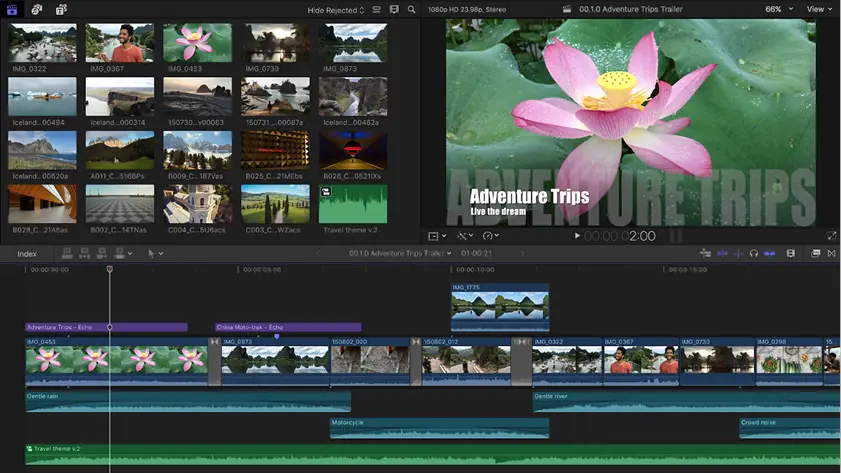
Task: Select the IMG_0322 browser thumbnail
Action: pyautogui.click(x=42, y=43)
